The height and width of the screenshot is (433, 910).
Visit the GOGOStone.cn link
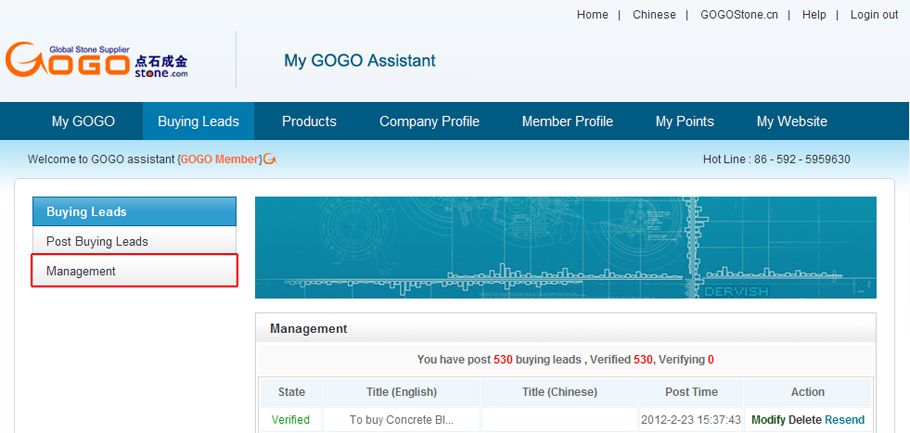[x=739, y=15]
